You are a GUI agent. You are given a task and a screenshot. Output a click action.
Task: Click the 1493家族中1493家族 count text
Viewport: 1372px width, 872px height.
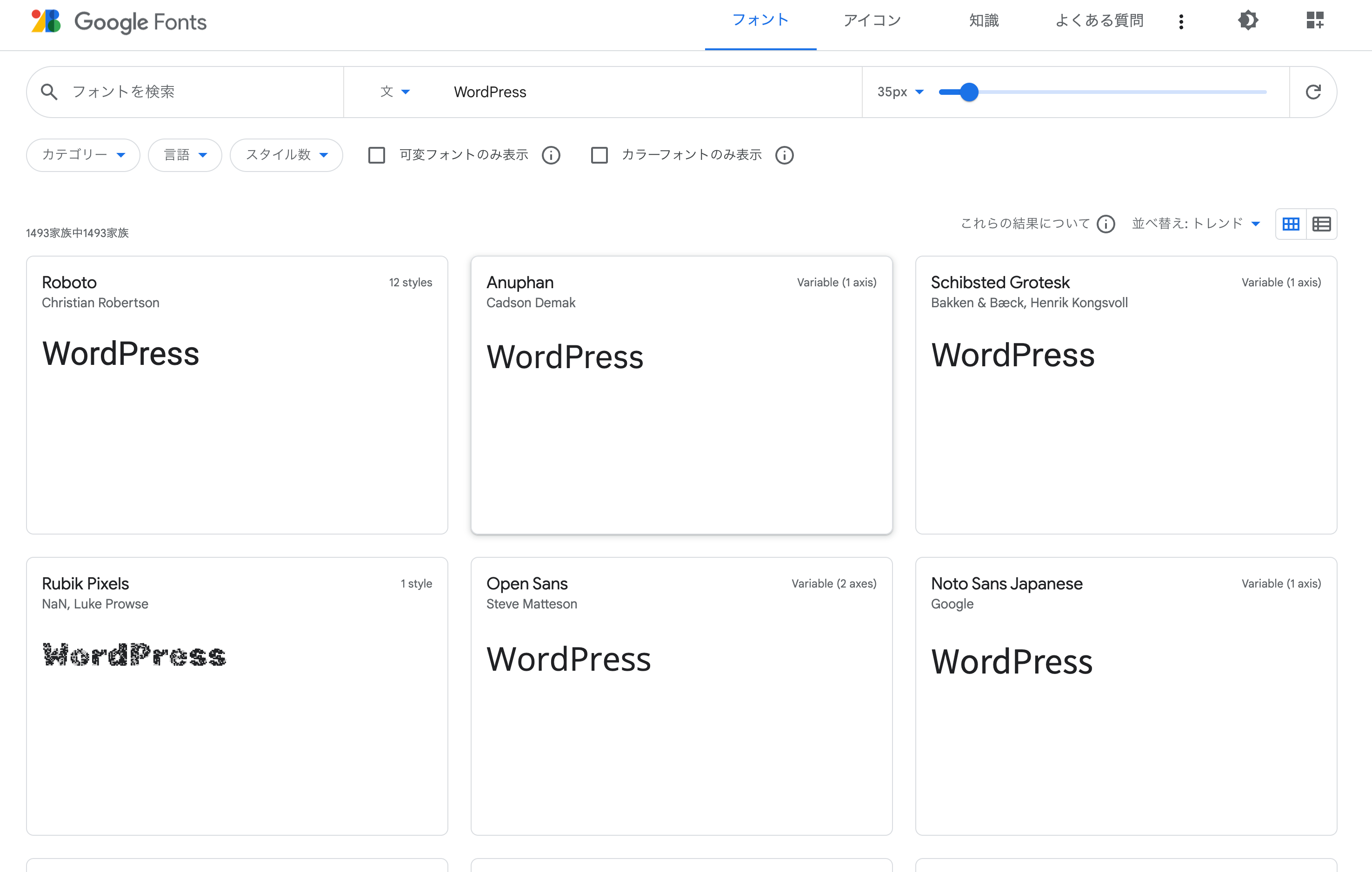pos(78,233)
